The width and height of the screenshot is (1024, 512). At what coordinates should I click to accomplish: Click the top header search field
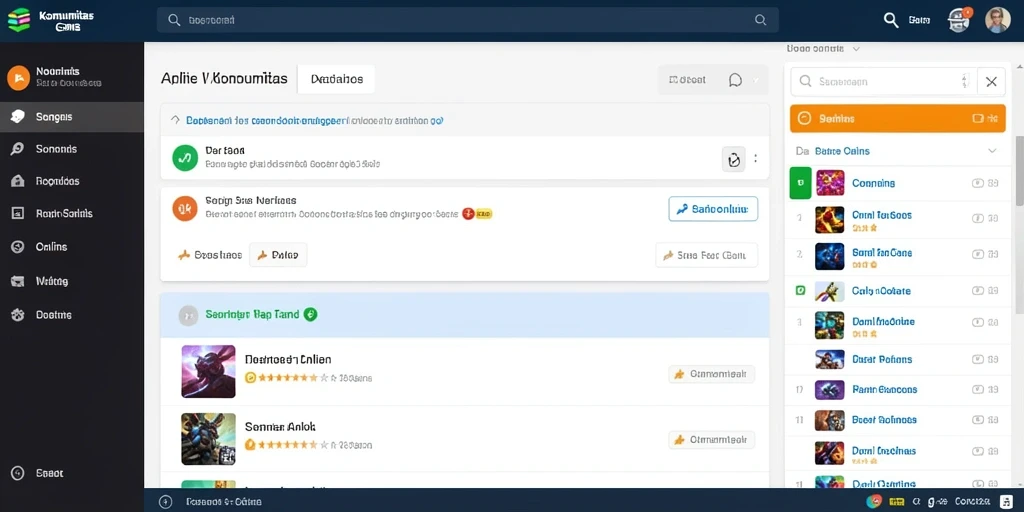[468, 20]
